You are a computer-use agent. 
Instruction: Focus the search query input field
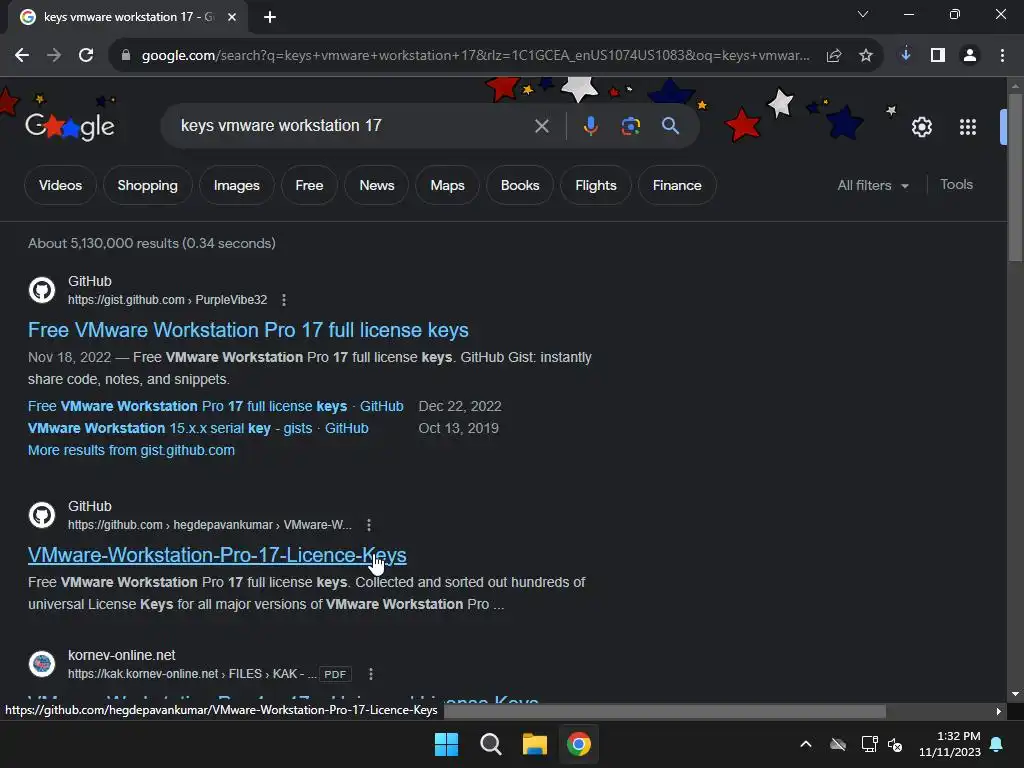point(353,125)
